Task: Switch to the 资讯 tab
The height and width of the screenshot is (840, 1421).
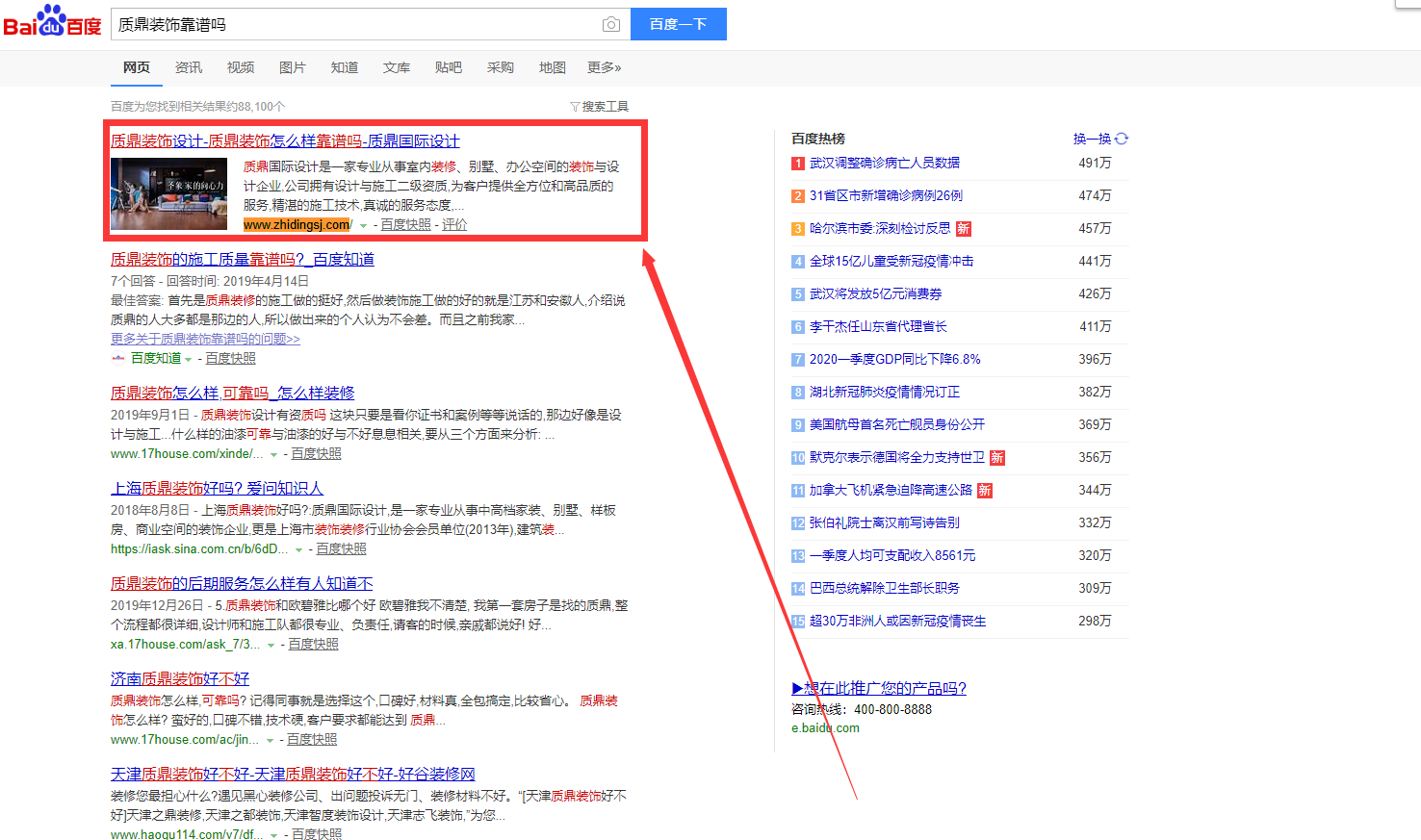Action: [x=189, y=67]
